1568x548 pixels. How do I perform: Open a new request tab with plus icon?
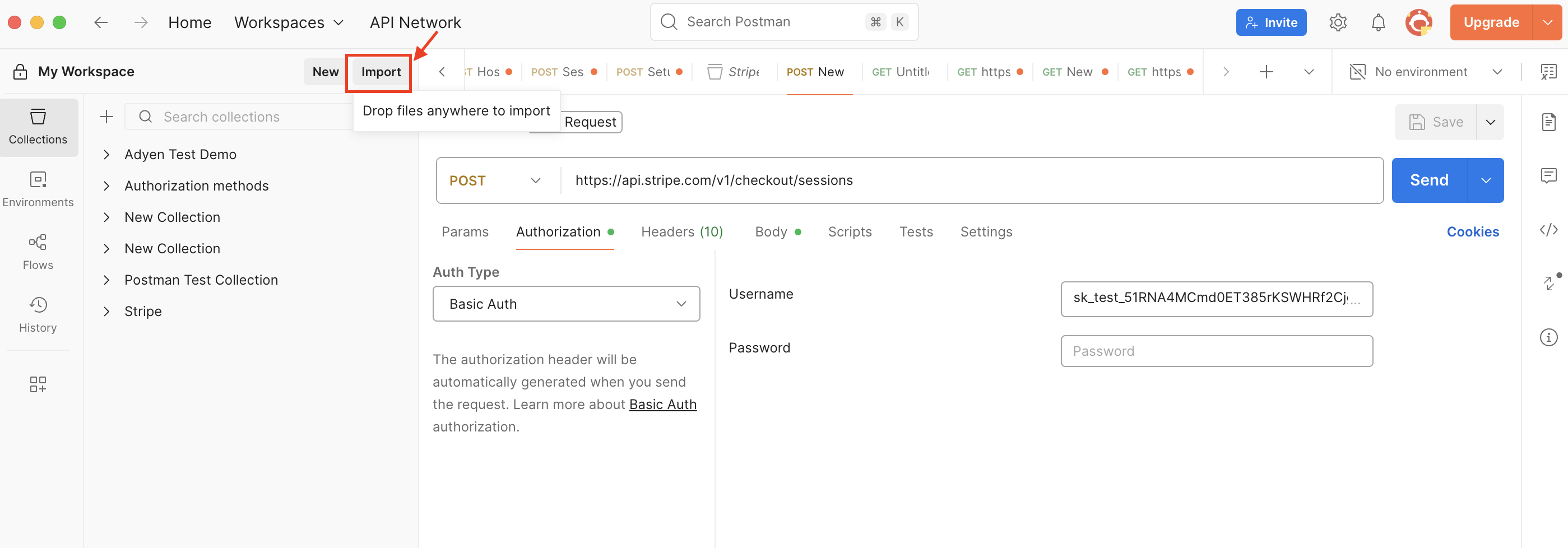(x=1266, y=72)
